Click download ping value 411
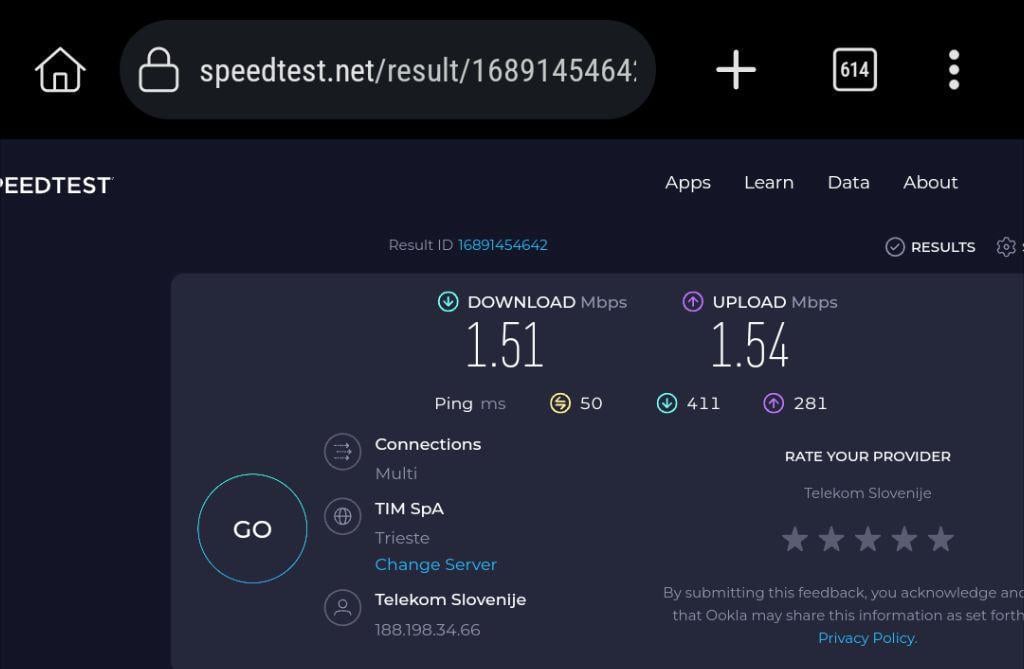This screenshot has height=669, width=1024. coord(703,403)
